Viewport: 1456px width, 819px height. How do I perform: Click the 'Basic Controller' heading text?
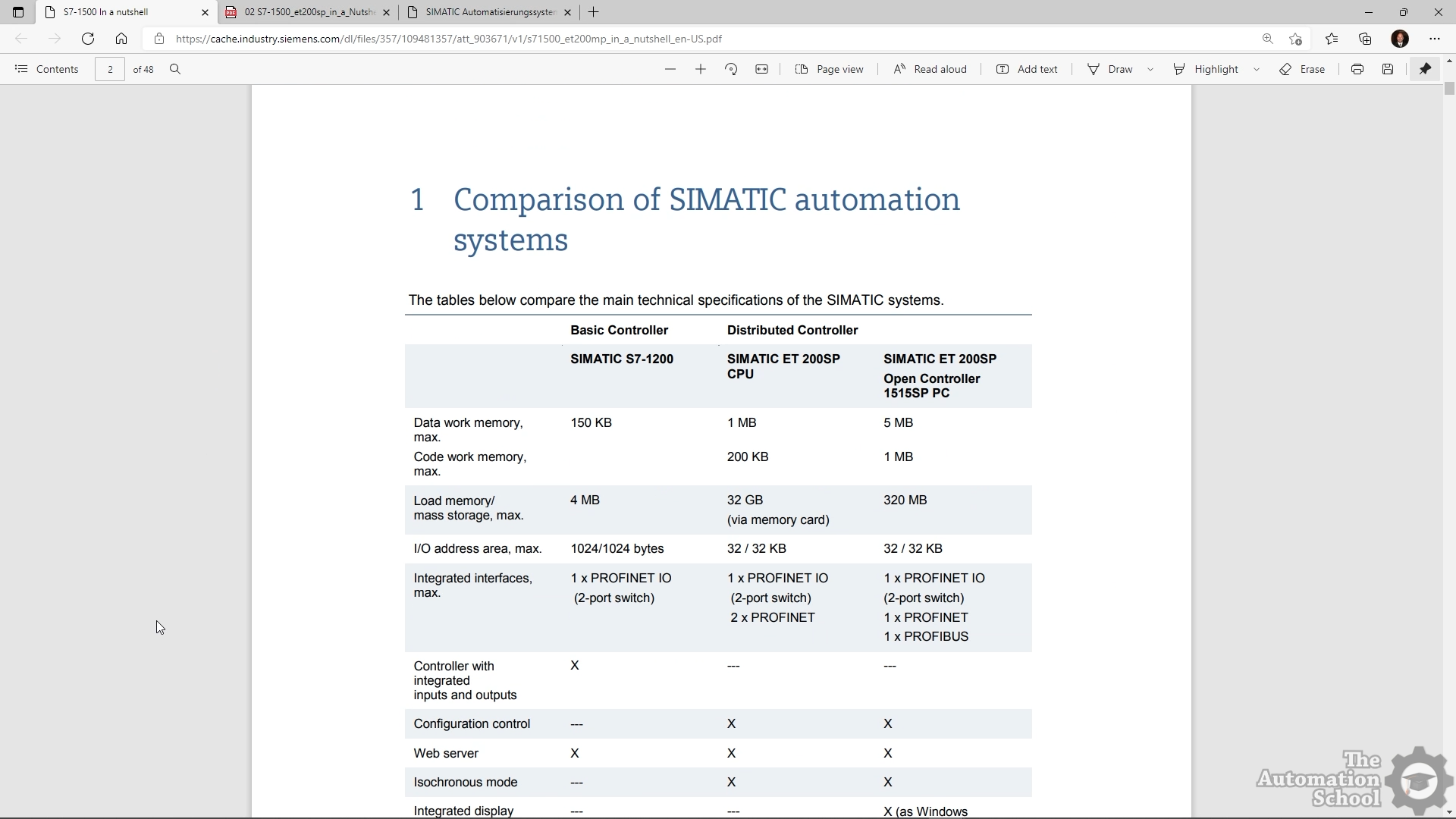pyautogui.click(x=620, y=330)
